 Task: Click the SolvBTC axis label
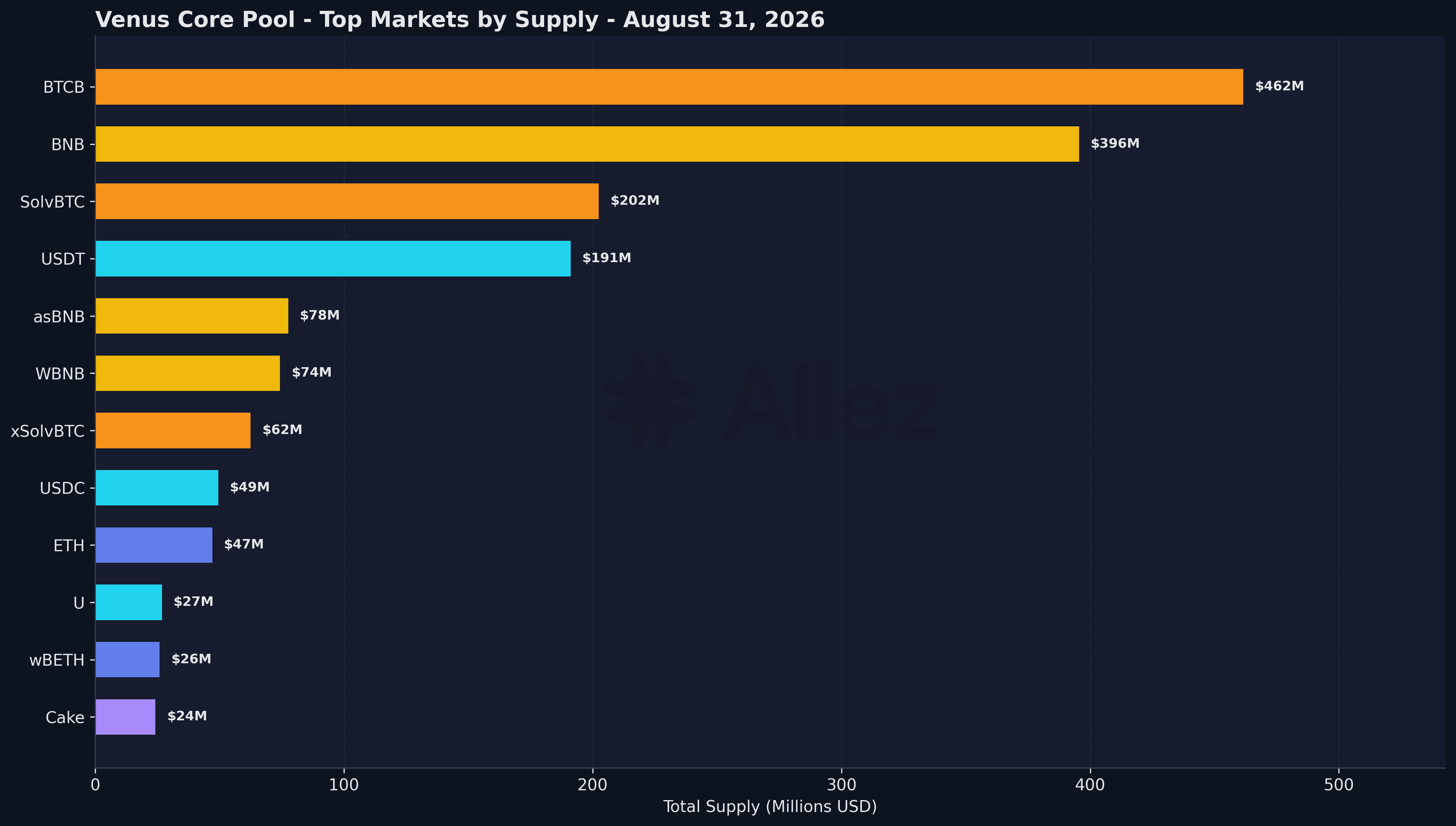[52, 202]
